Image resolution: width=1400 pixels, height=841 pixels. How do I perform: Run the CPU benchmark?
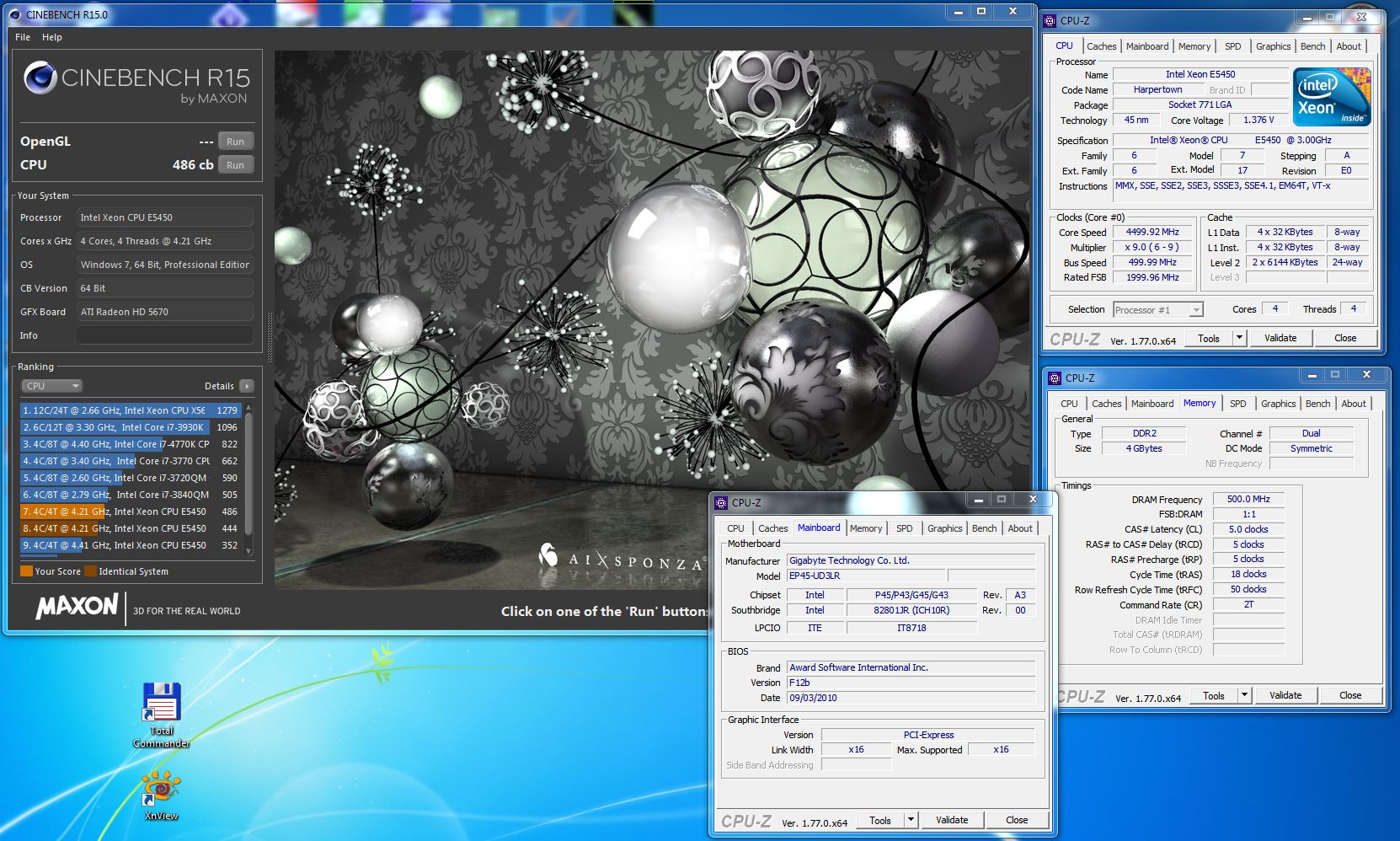[236, 165]
